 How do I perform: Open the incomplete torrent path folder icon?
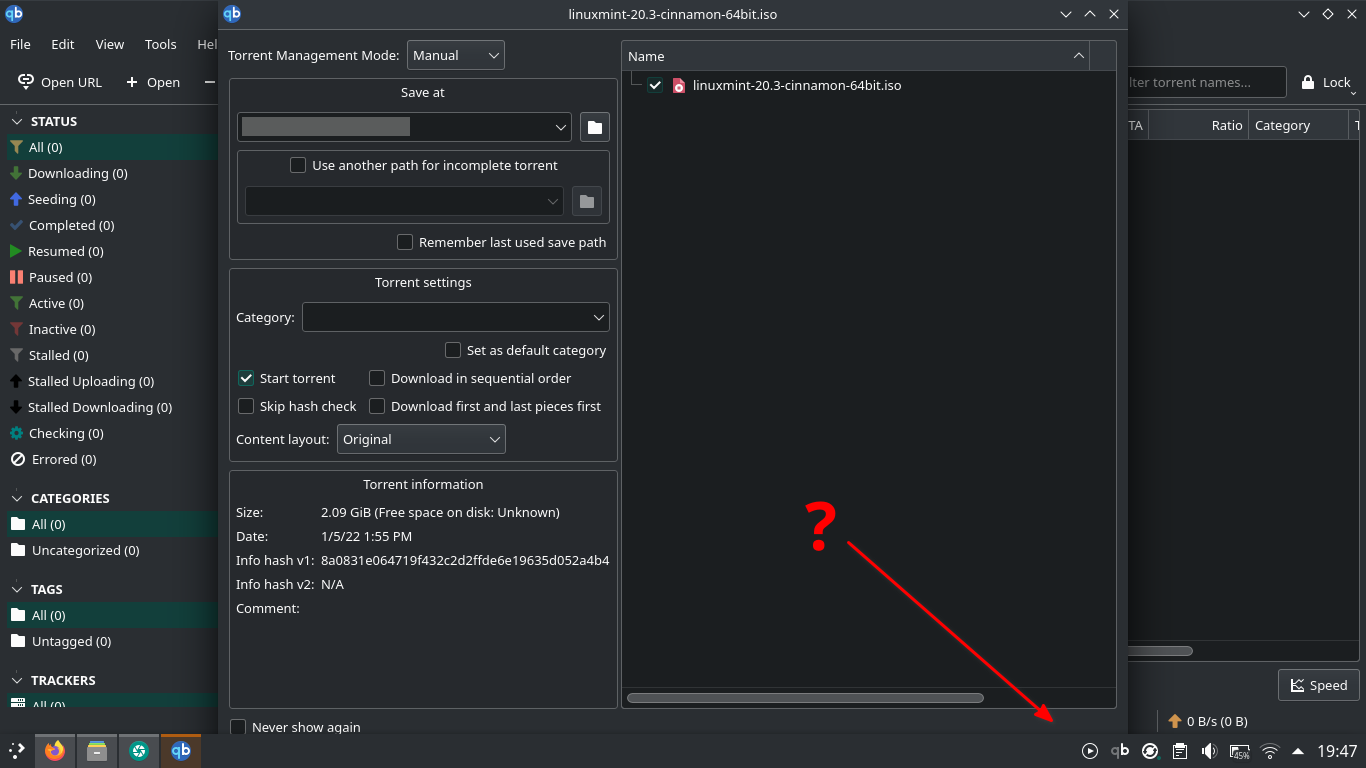[x=587, y=200]
